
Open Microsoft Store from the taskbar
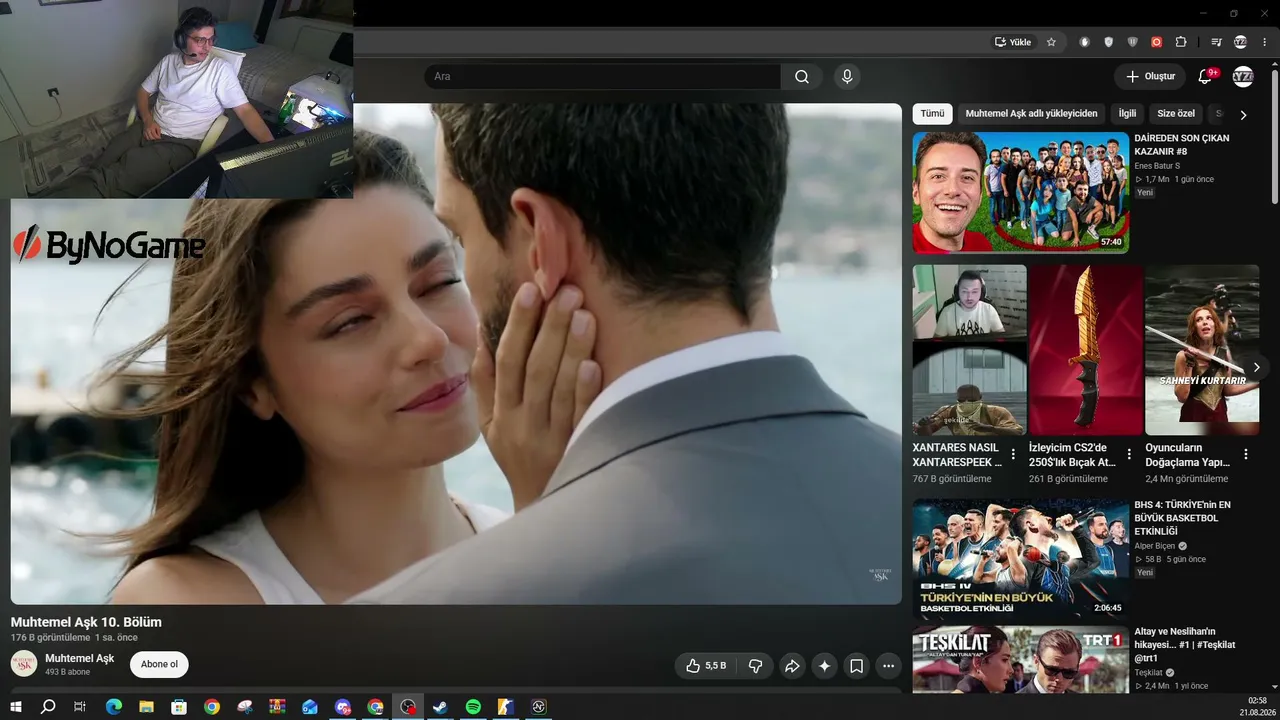coord(179,707)
